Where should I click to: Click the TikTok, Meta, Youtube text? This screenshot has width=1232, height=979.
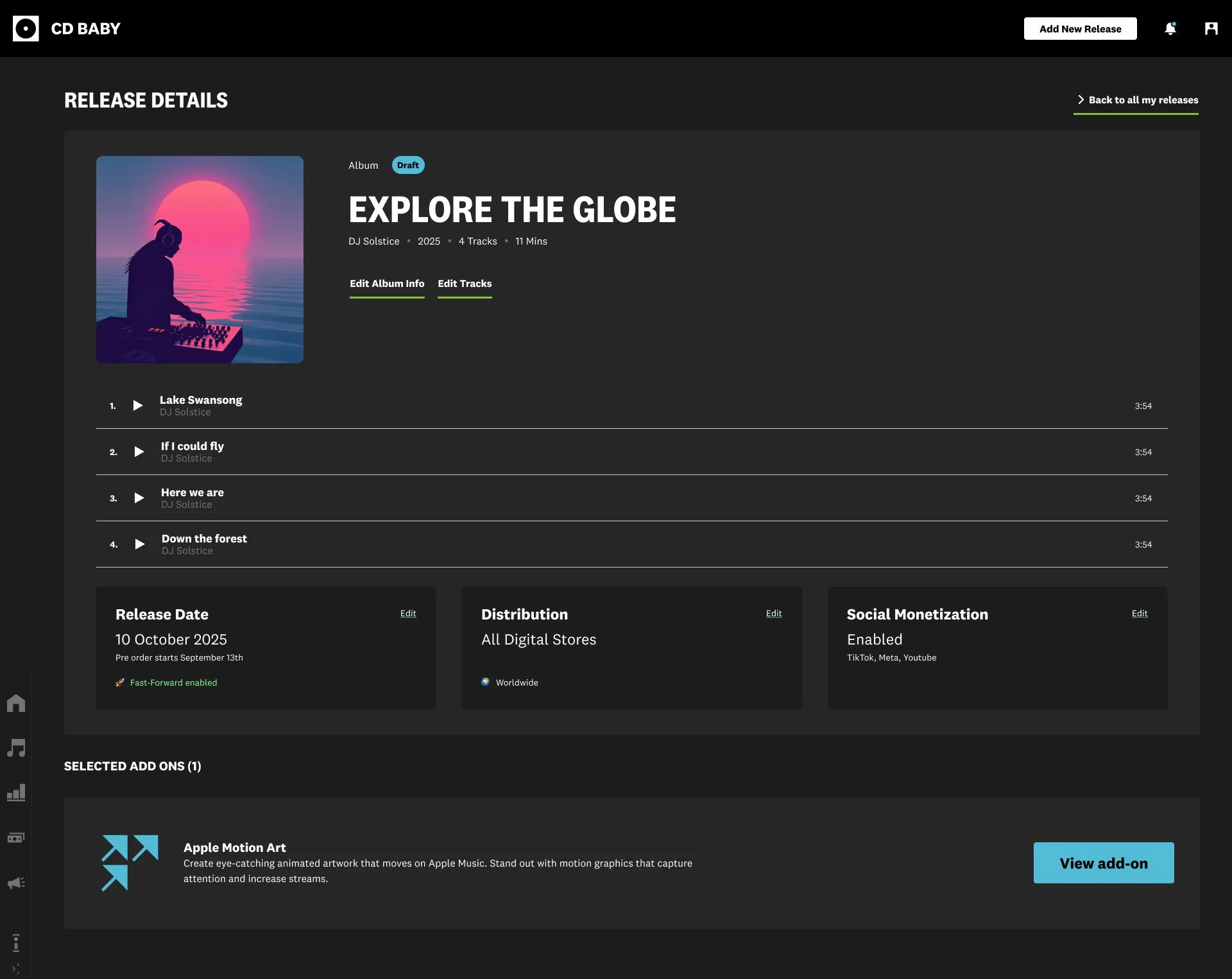pyautogui.click(x=891, y=657)
